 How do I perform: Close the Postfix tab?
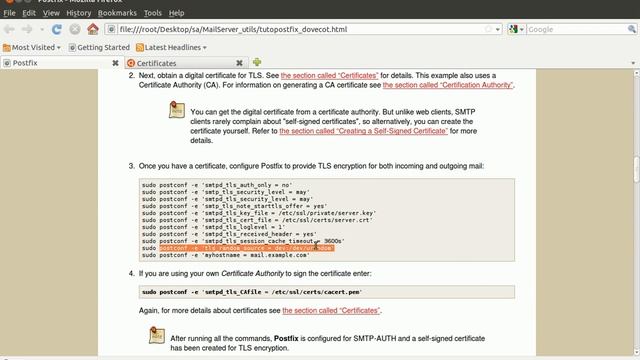[116, 63]
